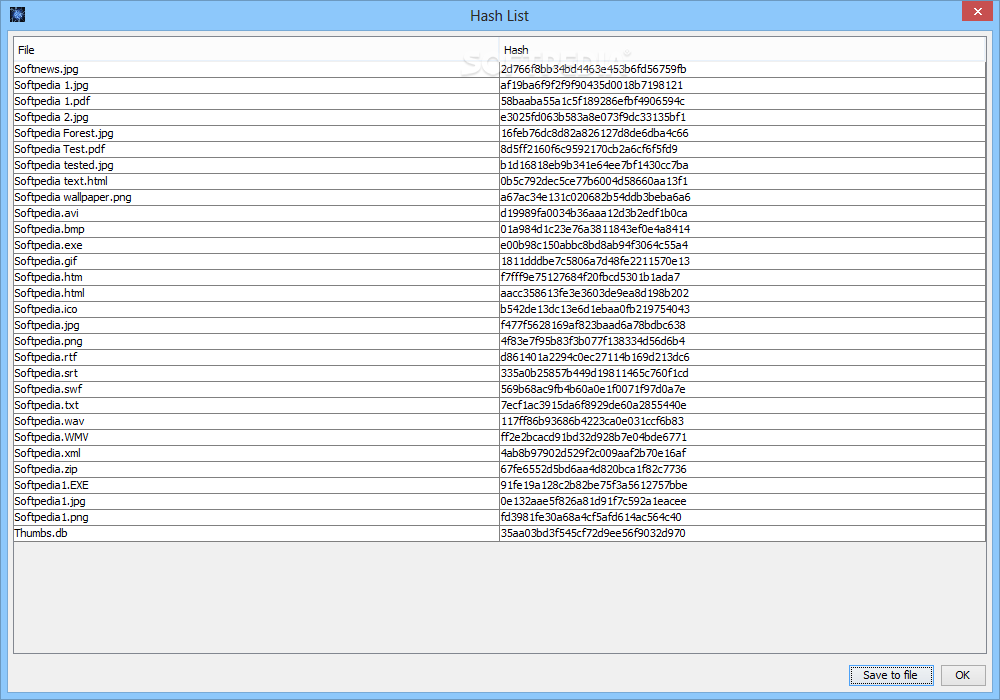
Task: Select Softpedia 1.pdf file name
Action: tap(52, 101)
